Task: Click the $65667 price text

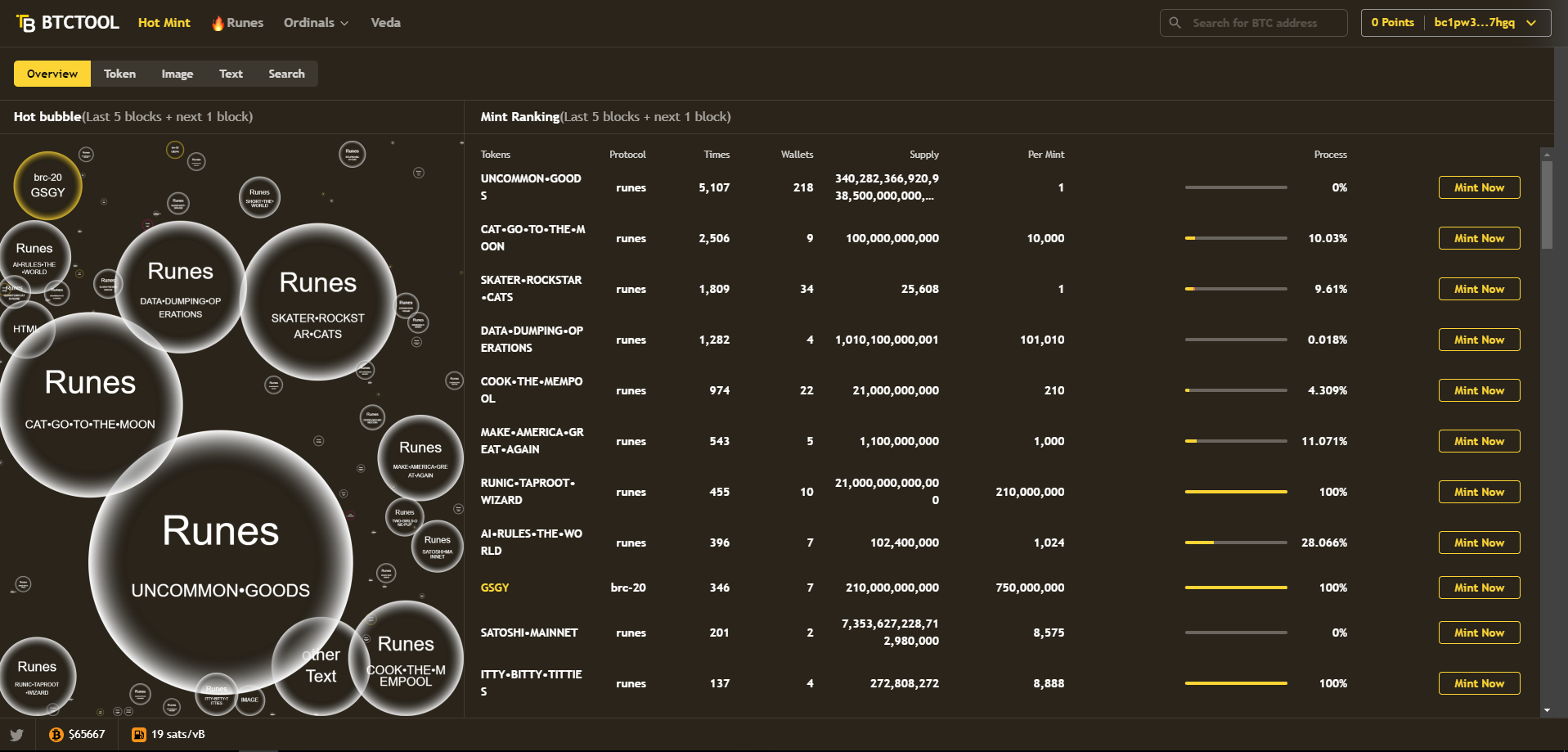Action: [87, 735]
